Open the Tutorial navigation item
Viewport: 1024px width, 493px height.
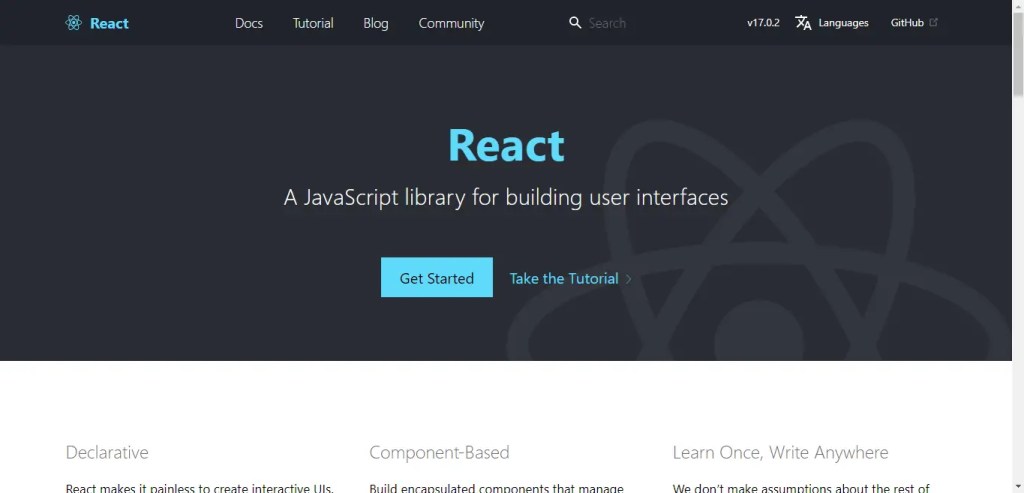click(x=313, y=24)
